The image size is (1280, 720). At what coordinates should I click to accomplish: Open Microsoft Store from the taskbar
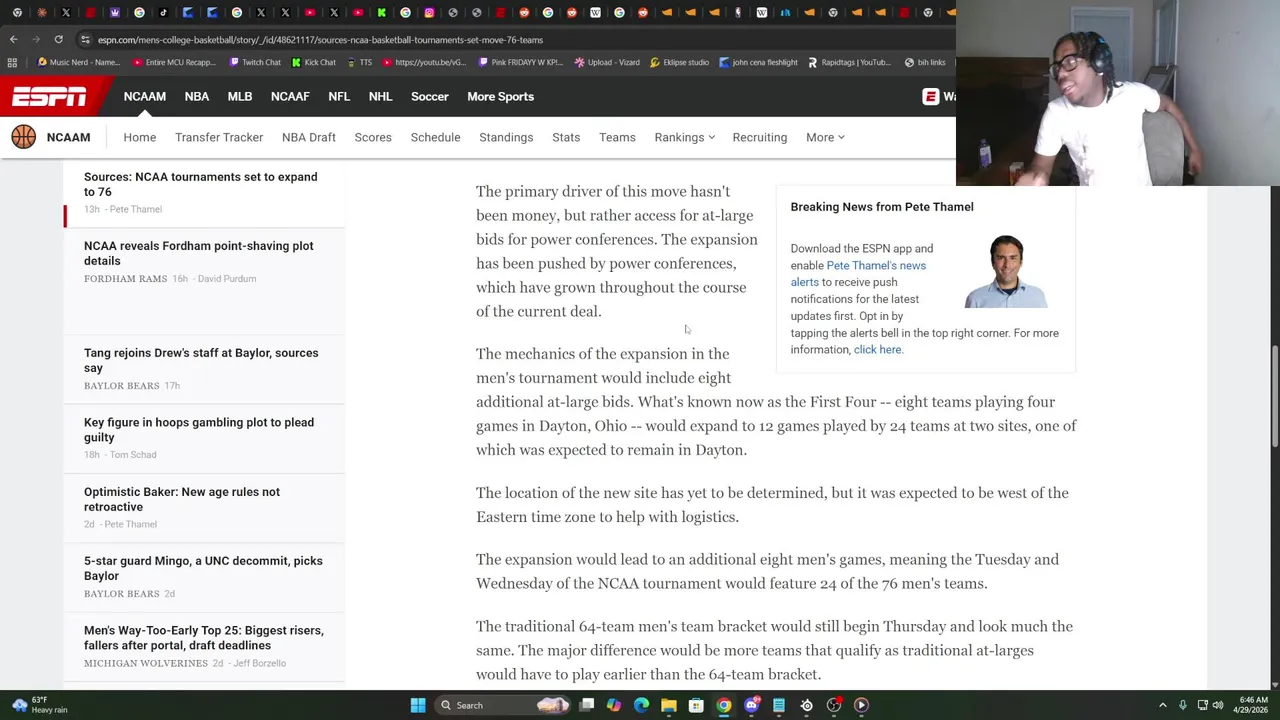pyautogui.click(x=696, y=705)
